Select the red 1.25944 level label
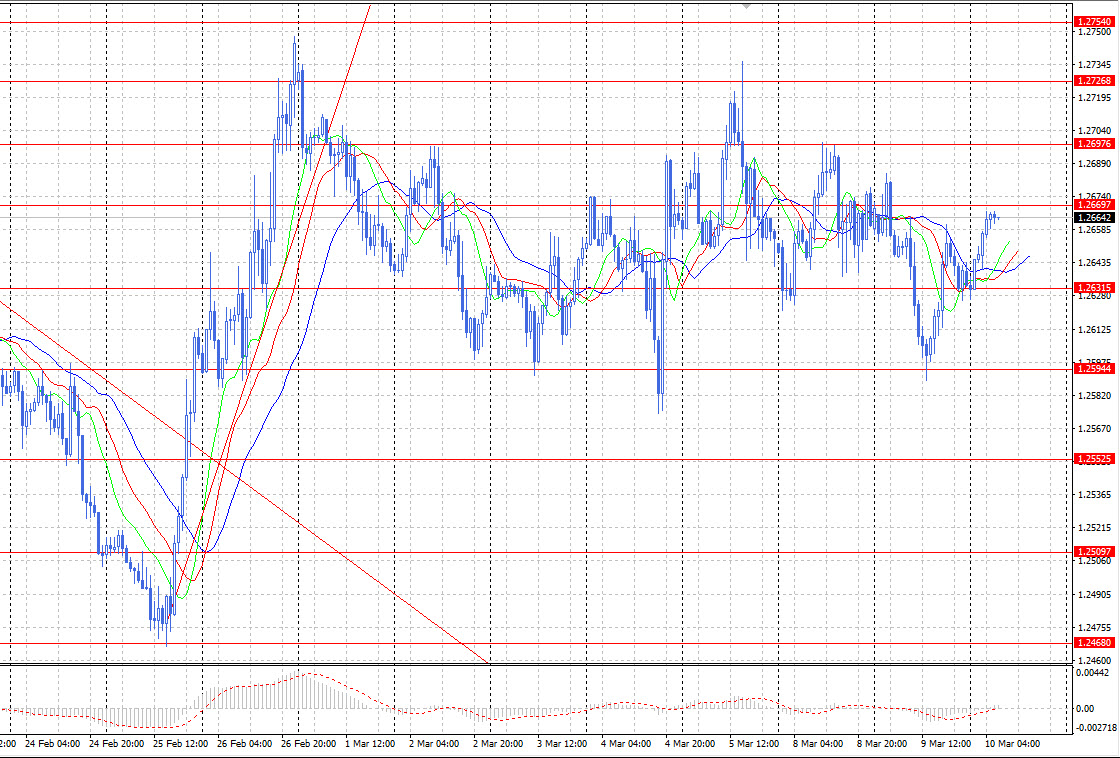This screenshot has height=758, width=1120. 1094,369
